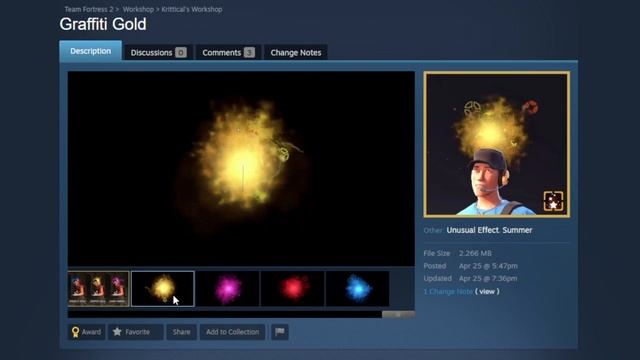Open Krittical's Workshop breadcrumb link
This screenshot has height=360, width=640.
pos(192,9)
